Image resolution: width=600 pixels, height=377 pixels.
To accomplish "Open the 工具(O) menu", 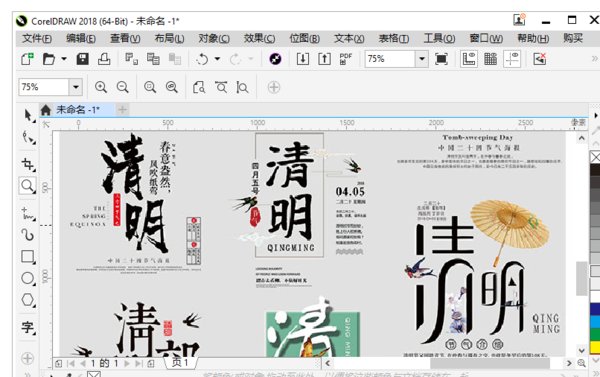I will (439, 38).
